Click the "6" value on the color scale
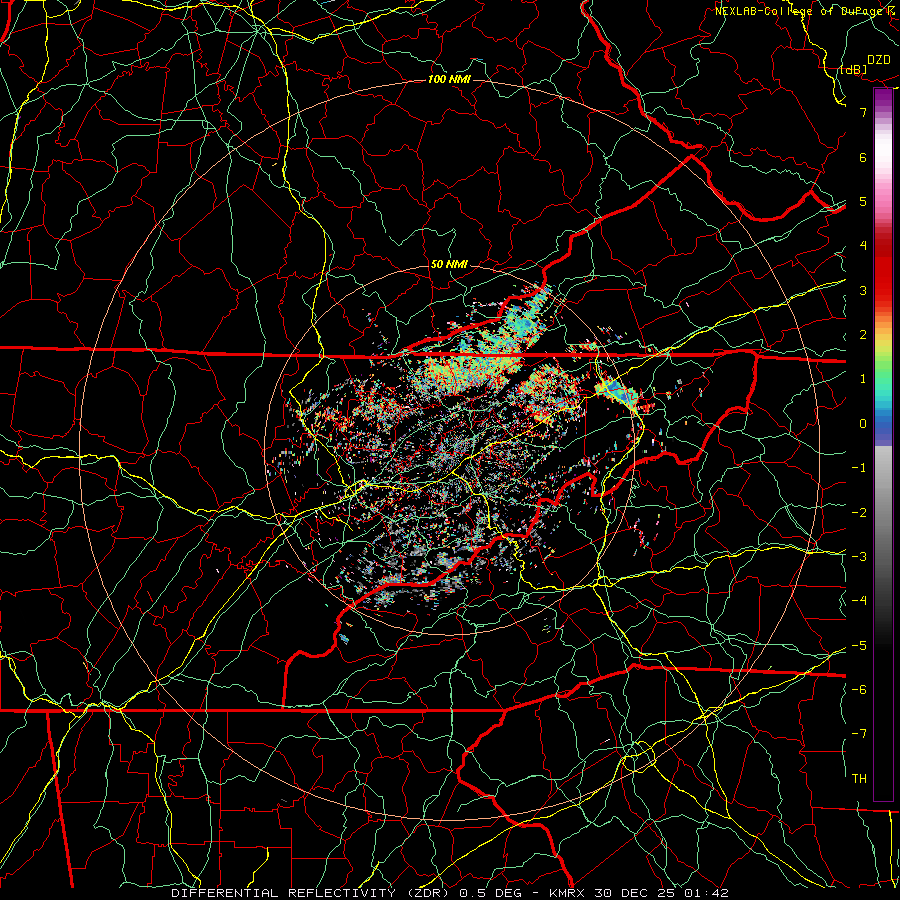This screenshot has width=900, height=900. (x=863, y=157)
